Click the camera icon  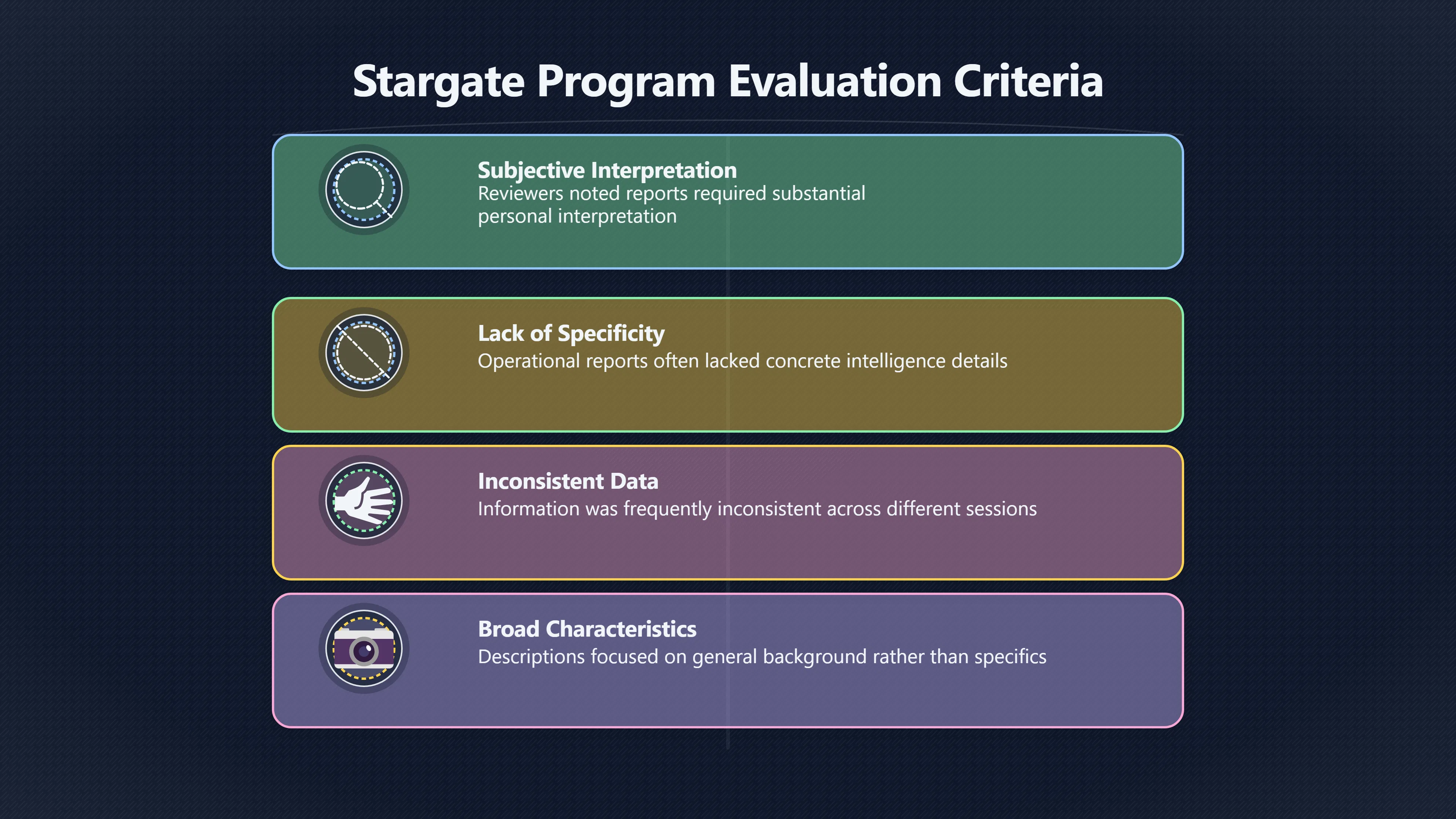[x=364, y=648]
